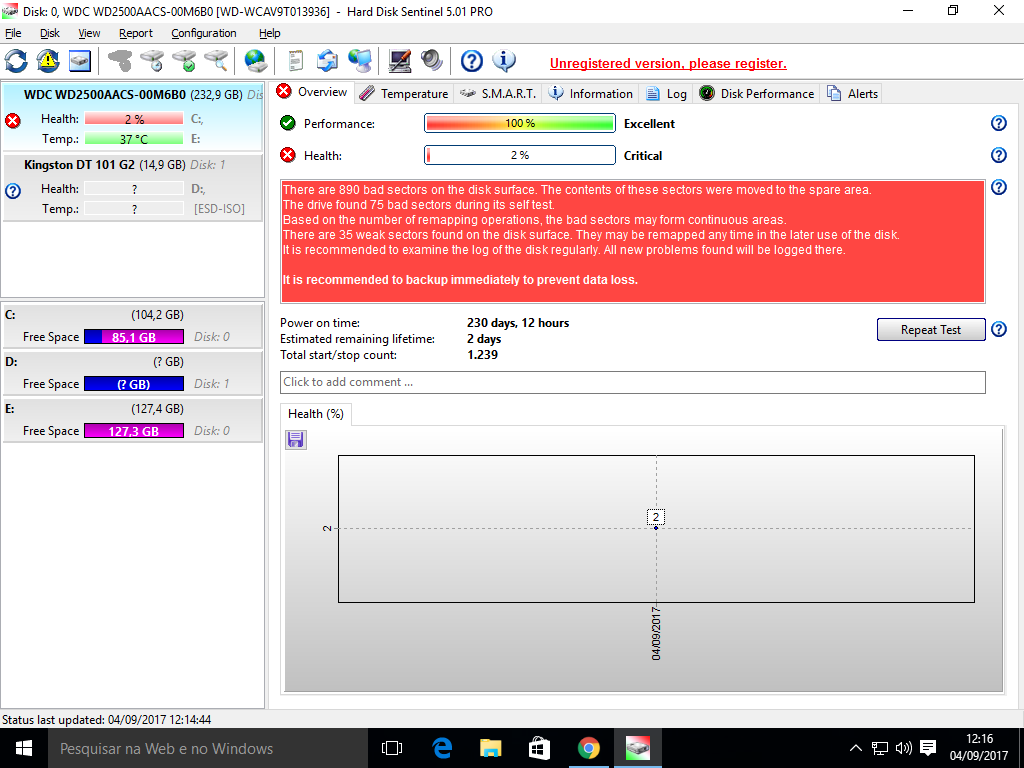Screen dimensions: 1024x768
Task: Open Google Chrome from the taskbar
Action: point(588,748)
